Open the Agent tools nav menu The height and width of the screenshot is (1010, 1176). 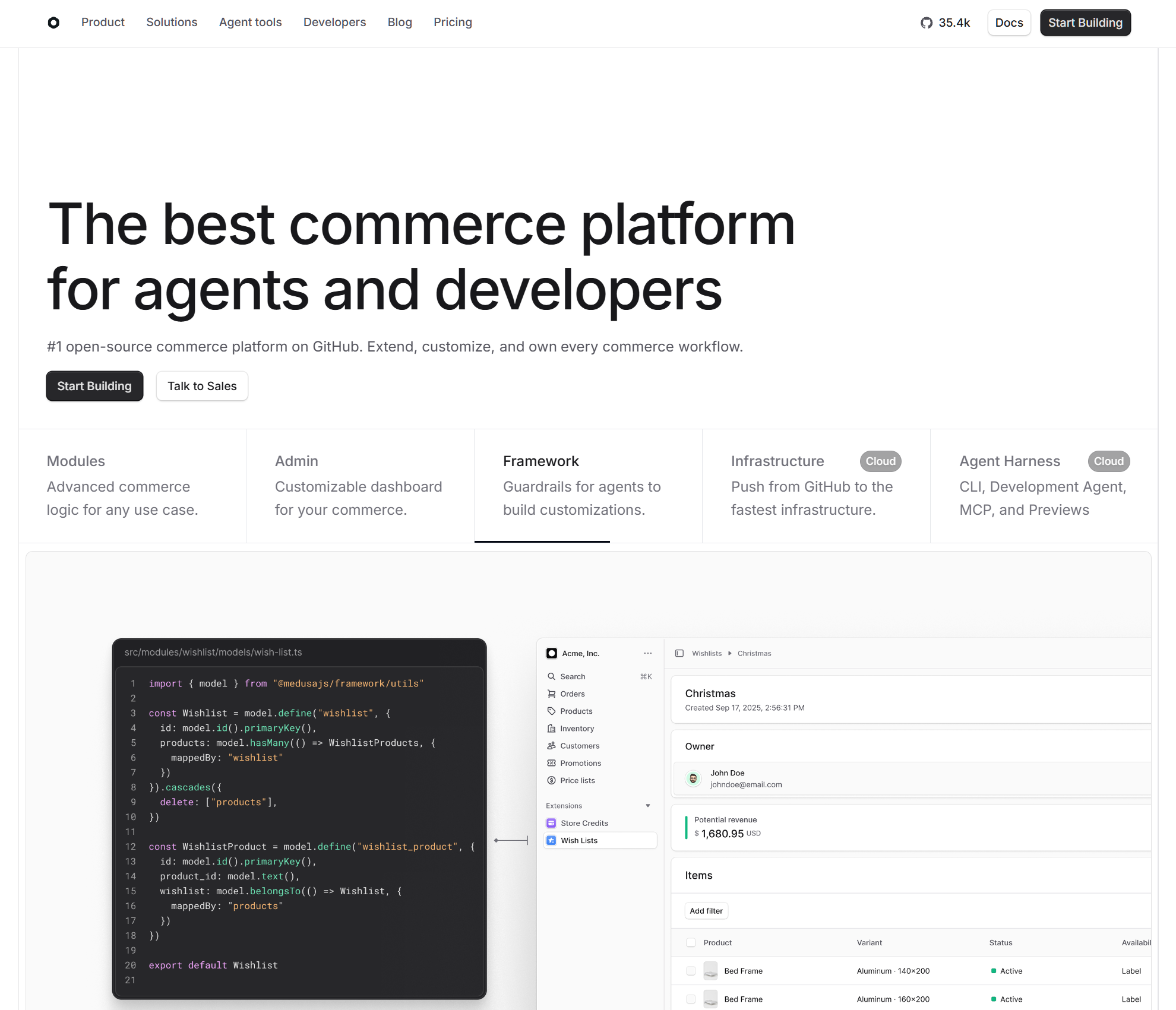click(250, 23)
